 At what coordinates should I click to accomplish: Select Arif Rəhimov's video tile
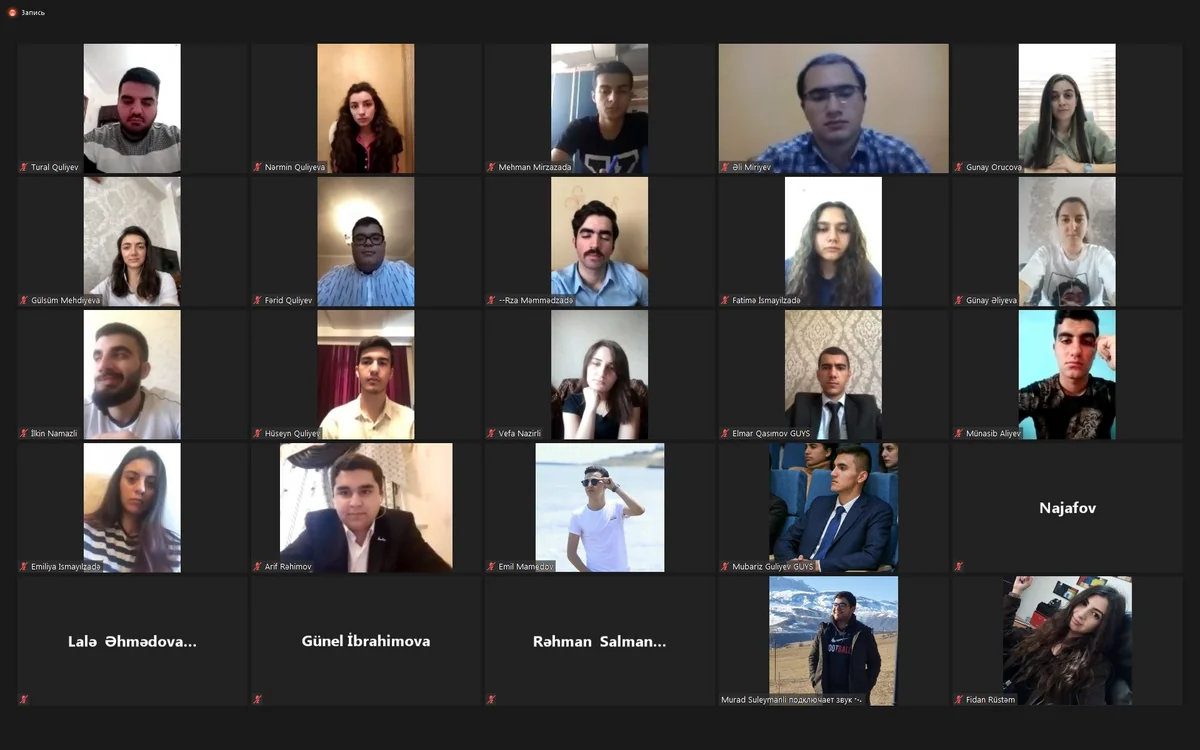[x=366, y=508]
